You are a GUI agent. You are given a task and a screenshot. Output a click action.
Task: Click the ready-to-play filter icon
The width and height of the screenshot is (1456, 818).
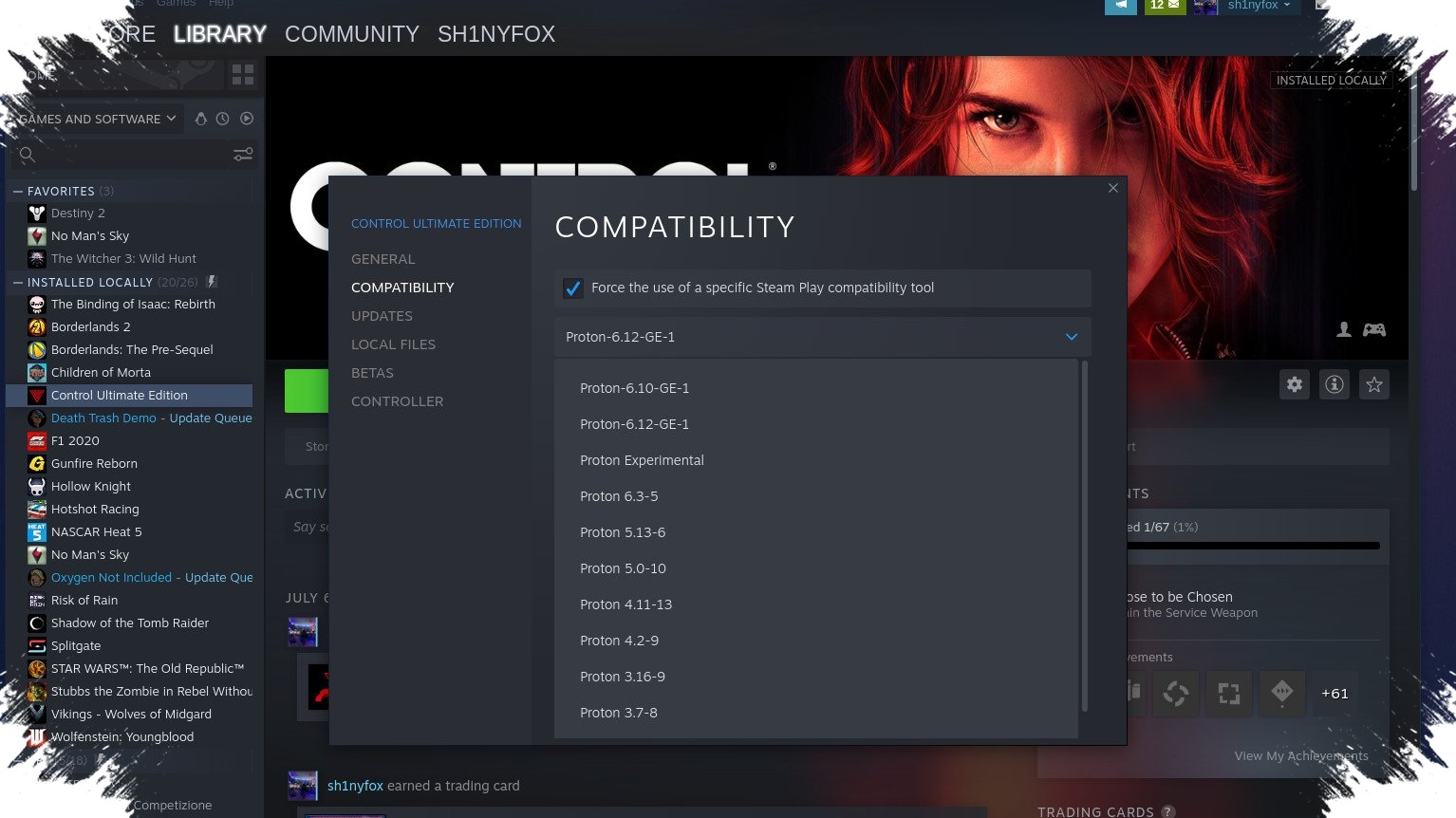(247, 119)
